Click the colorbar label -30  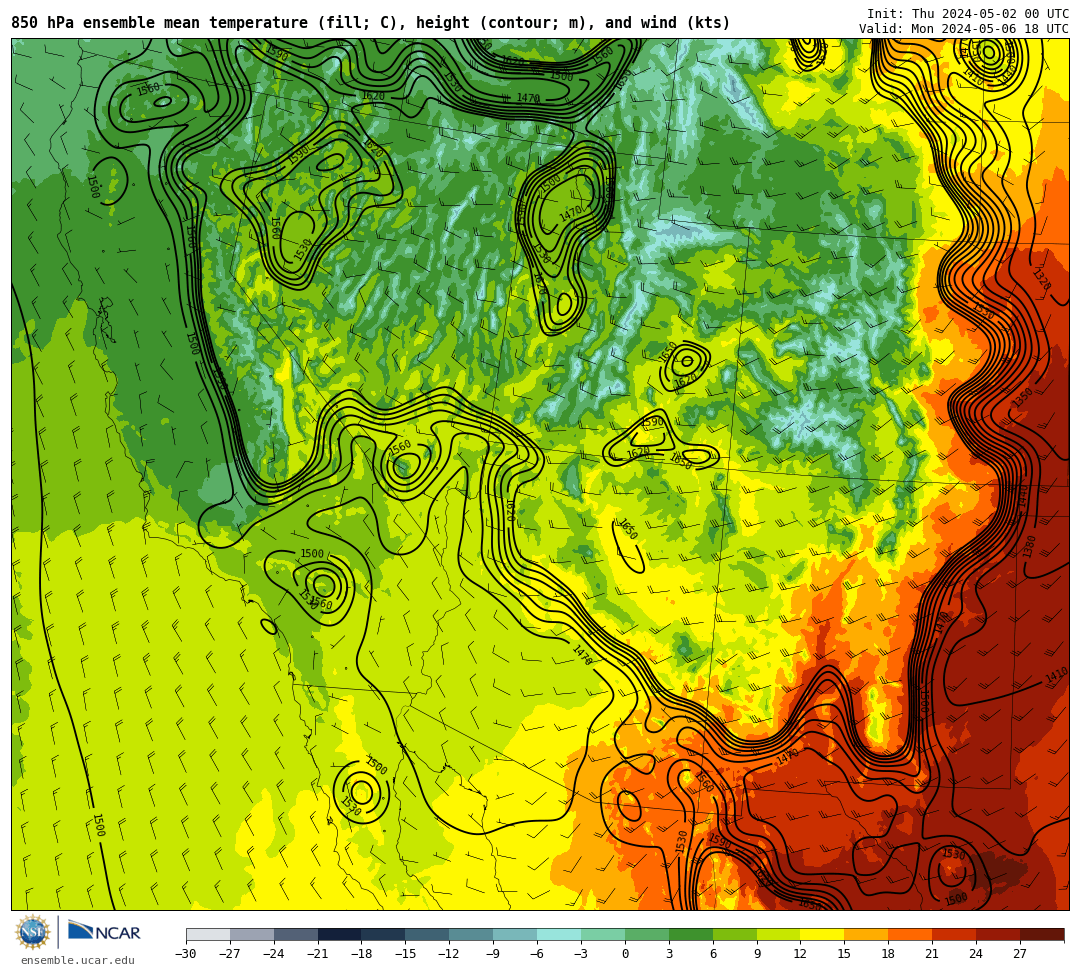[x=186, y=954]
